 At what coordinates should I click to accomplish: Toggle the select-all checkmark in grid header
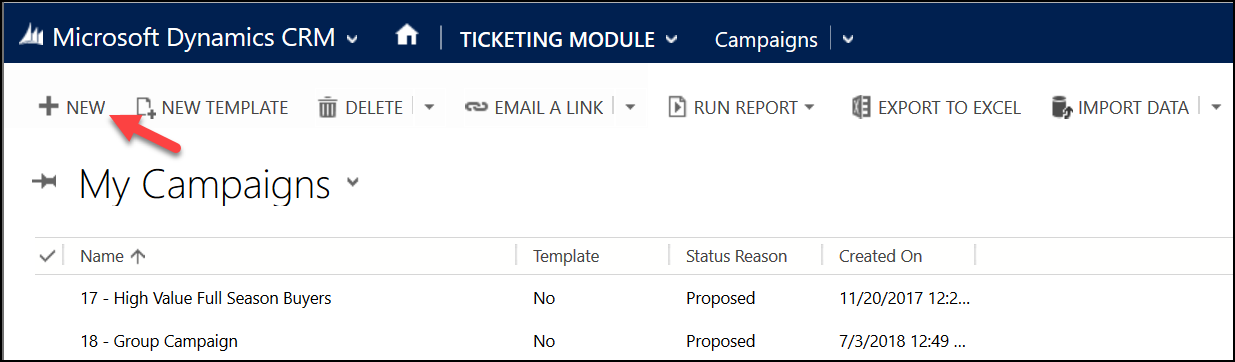tap(46, 256)
